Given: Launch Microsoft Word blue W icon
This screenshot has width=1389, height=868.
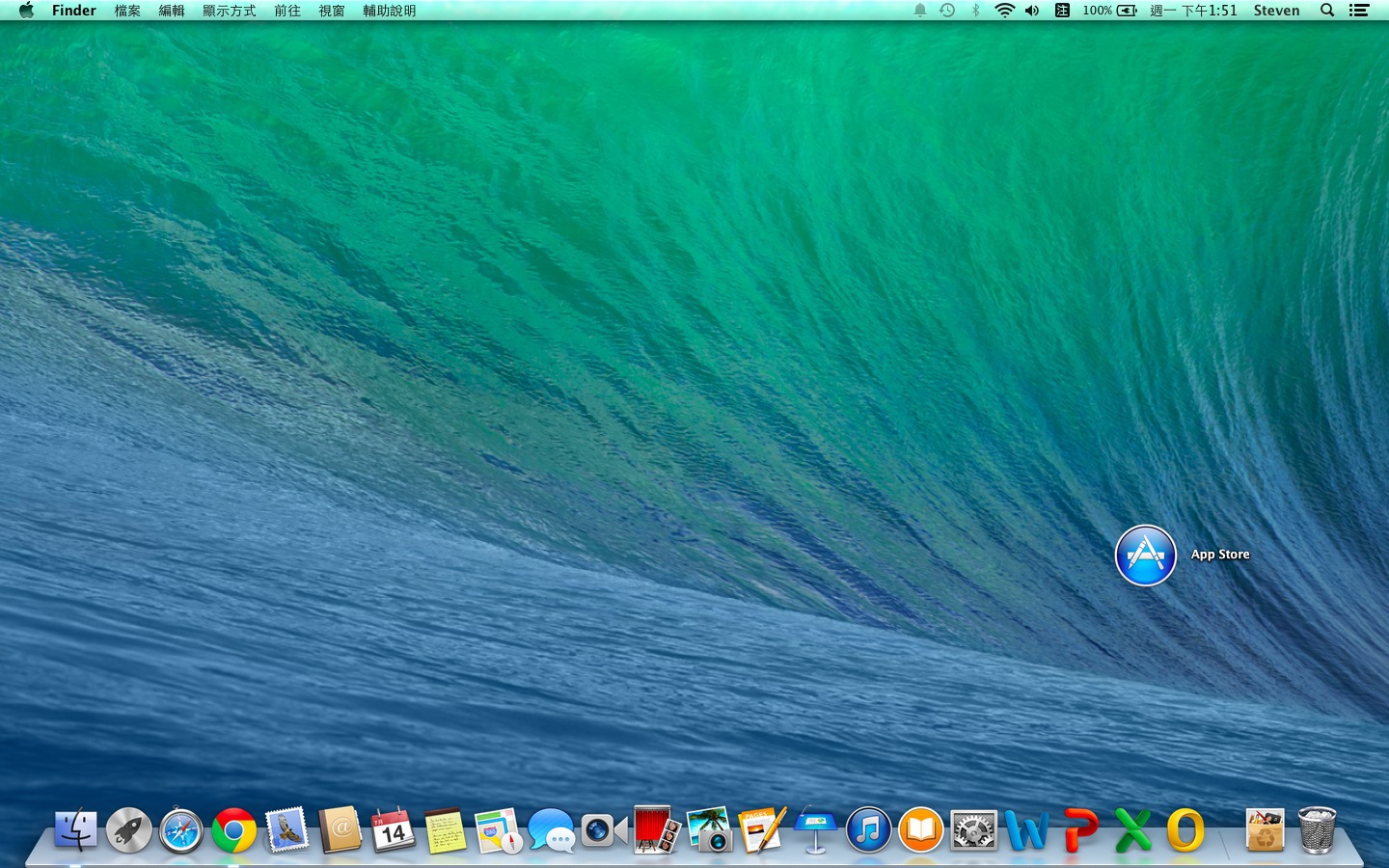Looking at the screenshot, I should click(1026, 829).
